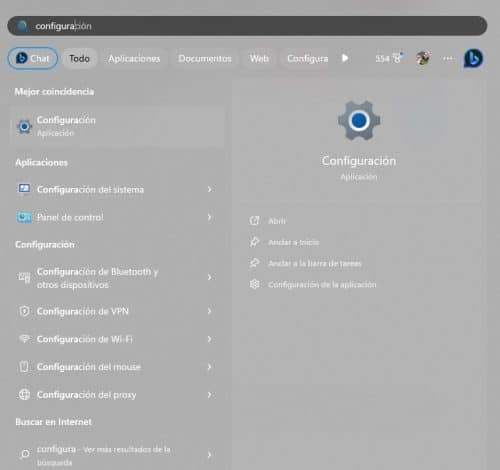500x470 pixels.
Task: Open Configuración del mouse result
Action: point(118,367)
